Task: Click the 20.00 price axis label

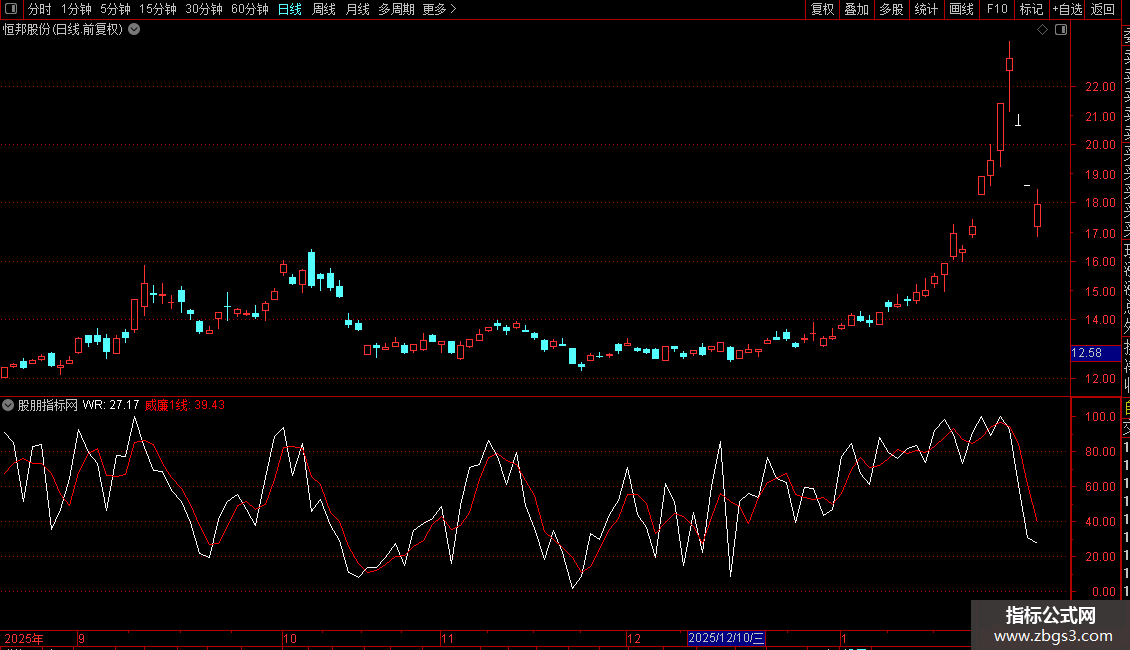Action: (x=1100, y=144)
